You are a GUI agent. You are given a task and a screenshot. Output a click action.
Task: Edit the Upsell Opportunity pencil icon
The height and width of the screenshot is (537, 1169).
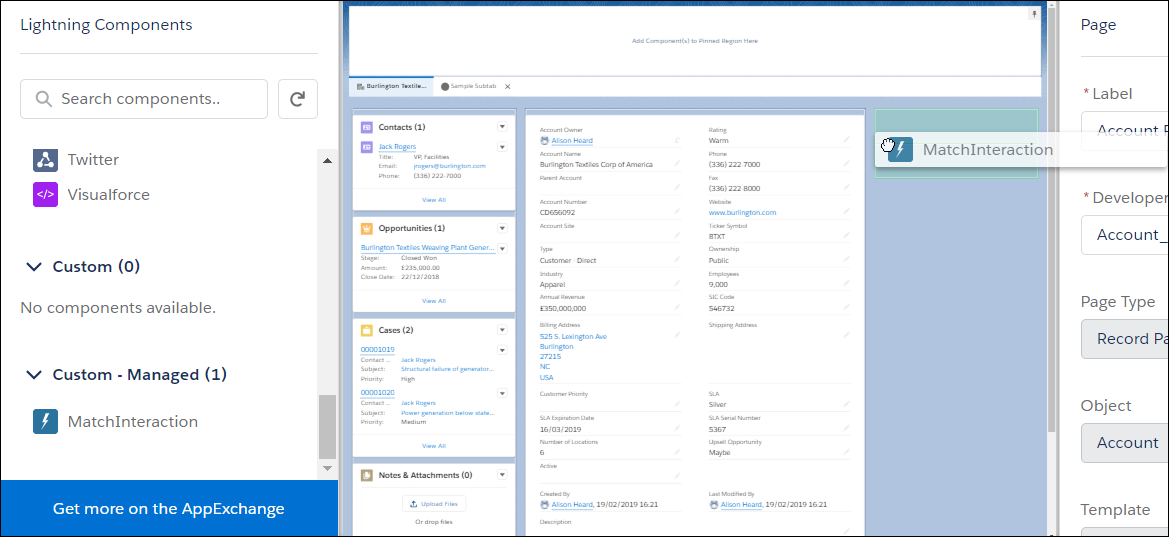(x=846, y=452)
